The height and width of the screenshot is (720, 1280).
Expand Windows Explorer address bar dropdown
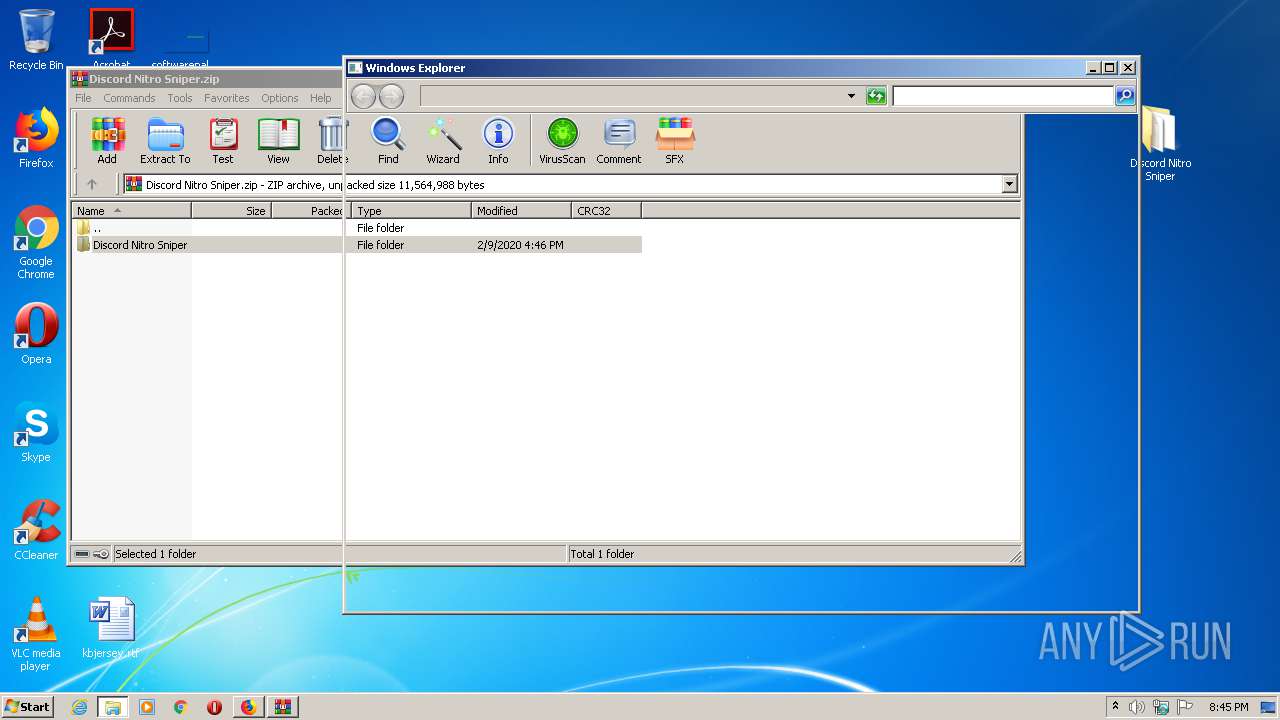pos(851,96)
